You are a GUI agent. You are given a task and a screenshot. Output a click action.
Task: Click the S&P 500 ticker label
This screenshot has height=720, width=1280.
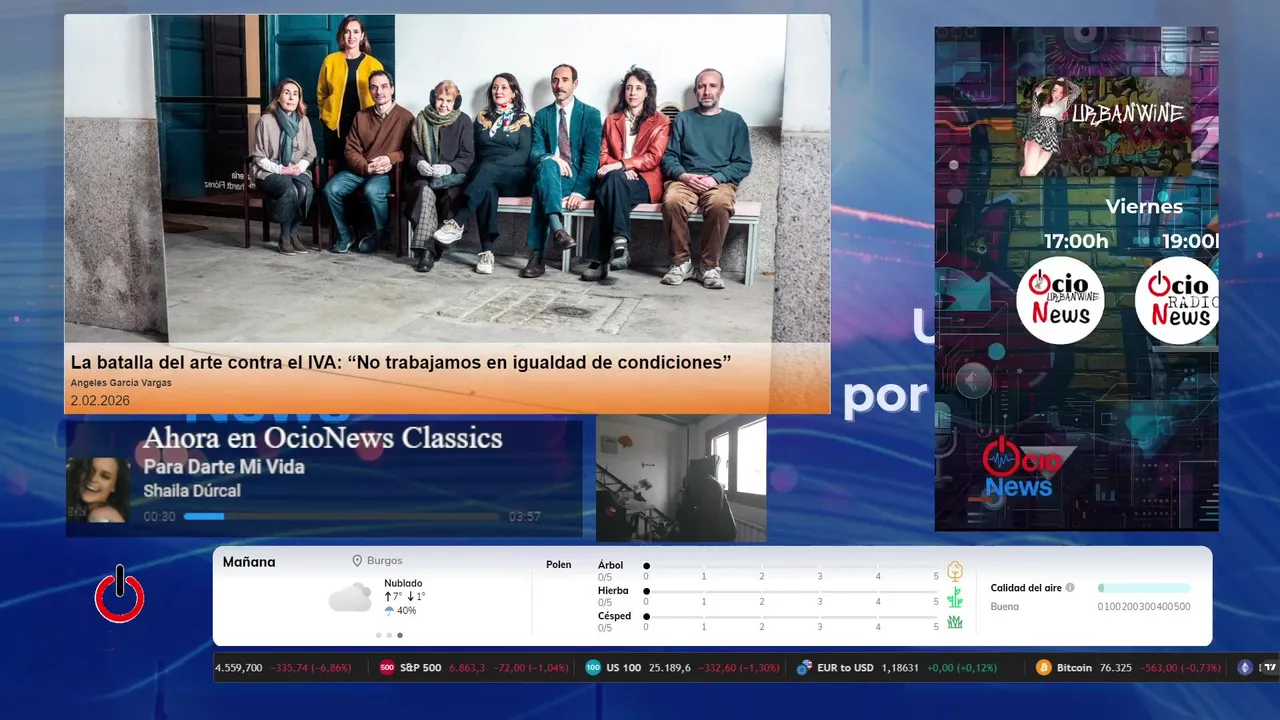(420, 668)
